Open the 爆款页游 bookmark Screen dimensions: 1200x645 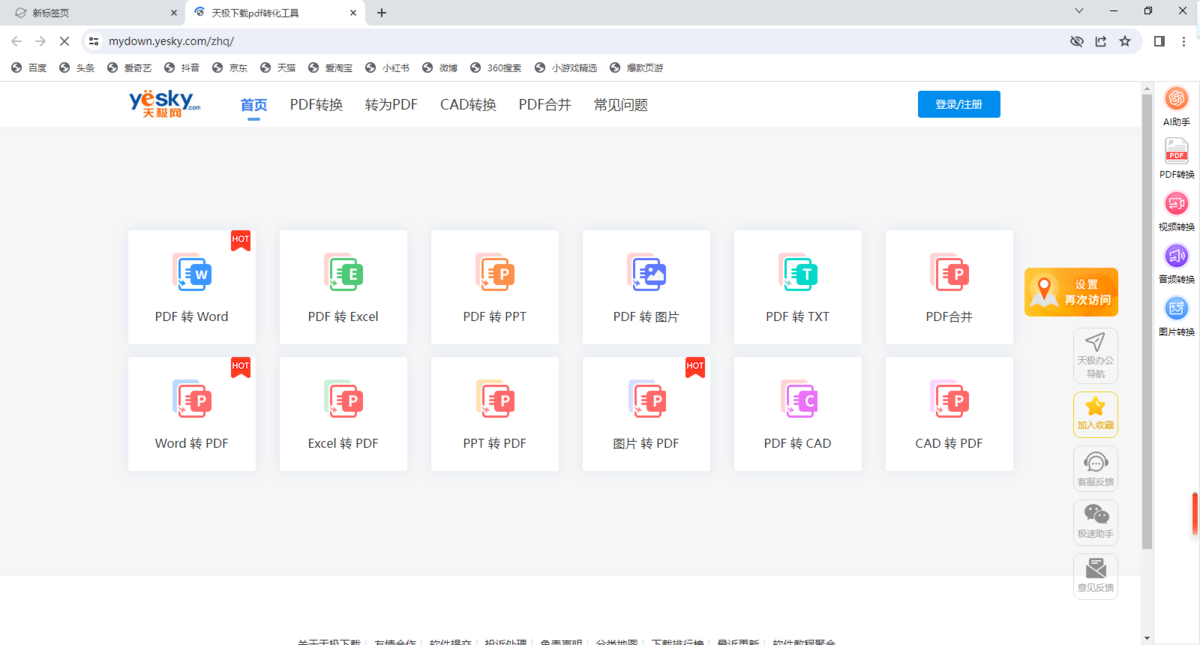pos(636,68)
